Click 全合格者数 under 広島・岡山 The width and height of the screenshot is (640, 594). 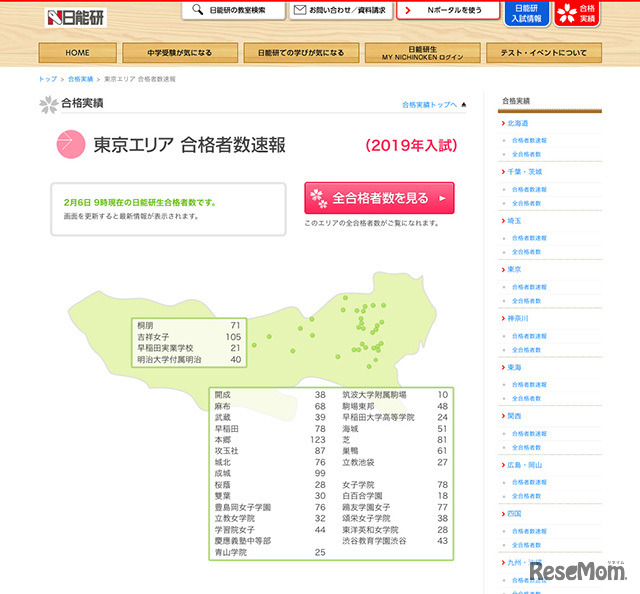526,496
